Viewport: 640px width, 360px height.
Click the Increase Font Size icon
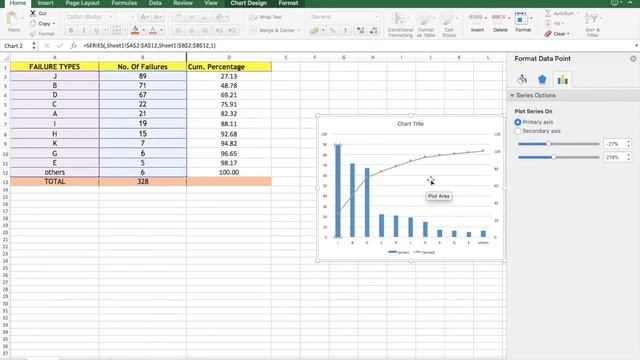click(x=144, y=17)
